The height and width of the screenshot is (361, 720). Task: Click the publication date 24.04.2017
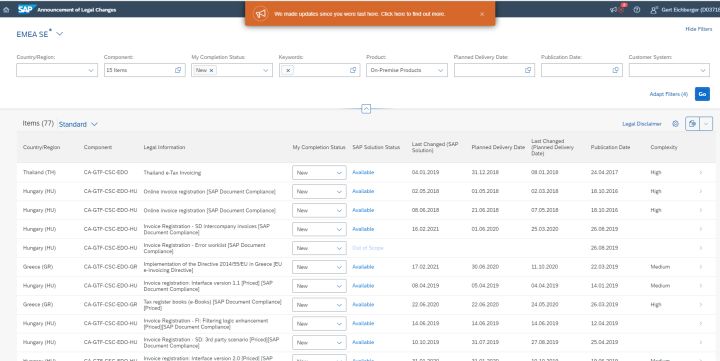pos(604,172)
